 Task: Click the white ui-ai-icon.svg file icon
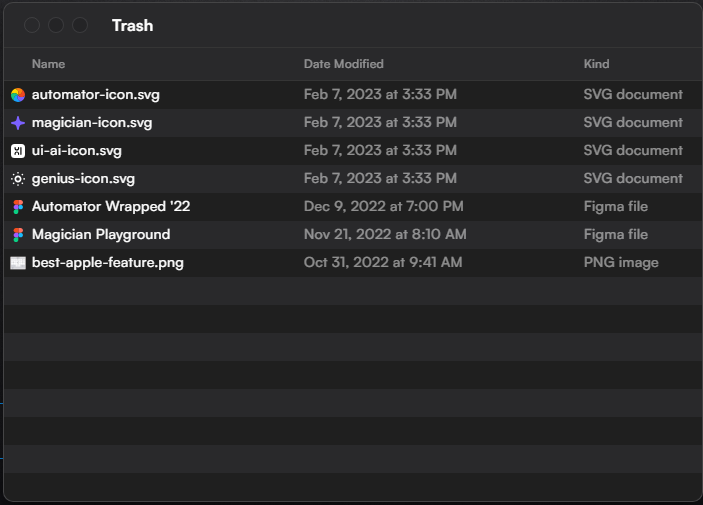click(18, 151)
